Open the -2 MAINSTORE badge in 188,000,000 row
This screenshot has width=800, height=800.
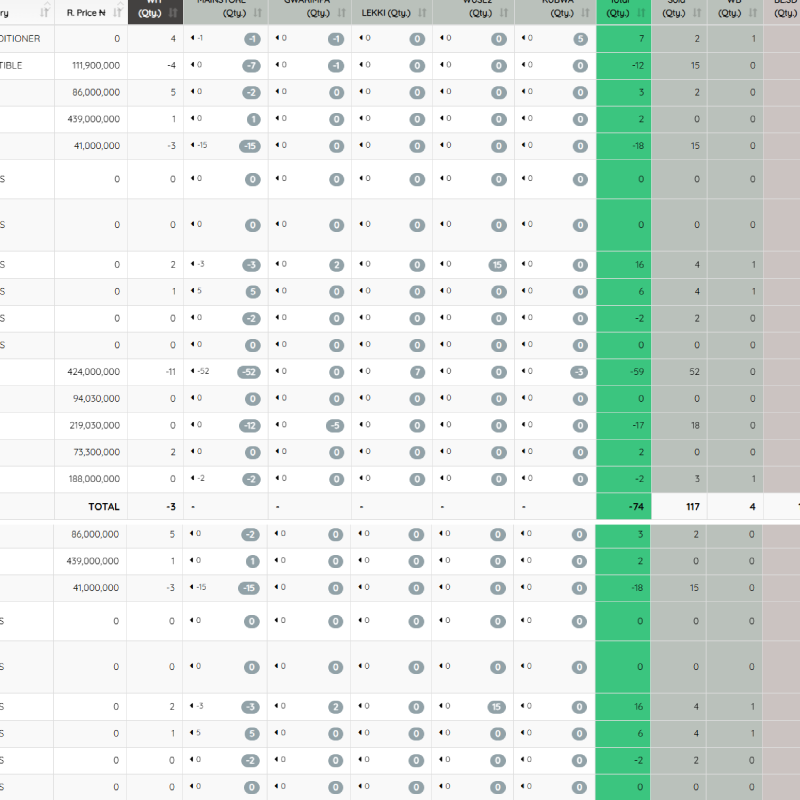[x=251, y=479]
